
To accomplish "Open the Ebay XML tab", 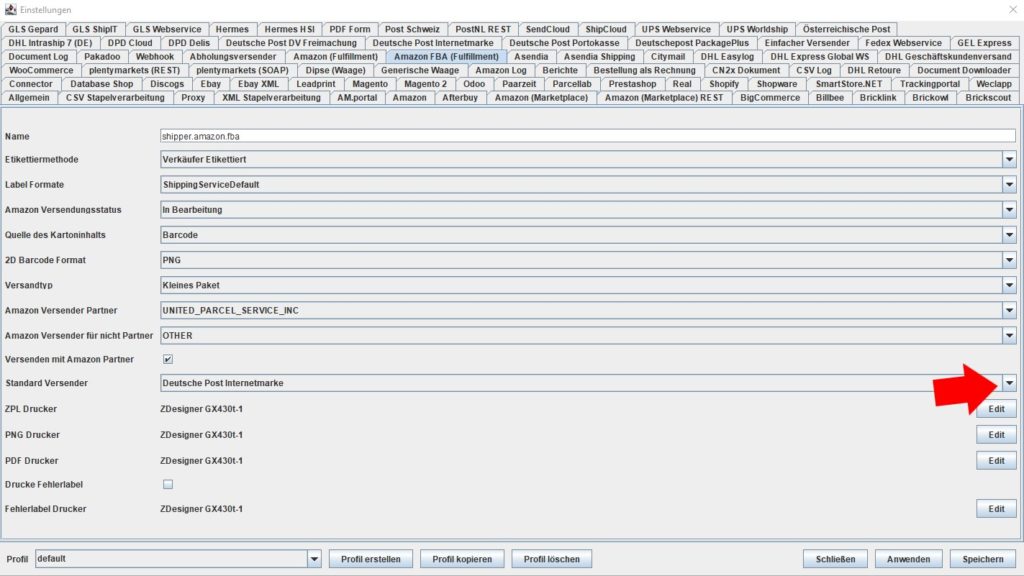I will click(x=258, y=84).
